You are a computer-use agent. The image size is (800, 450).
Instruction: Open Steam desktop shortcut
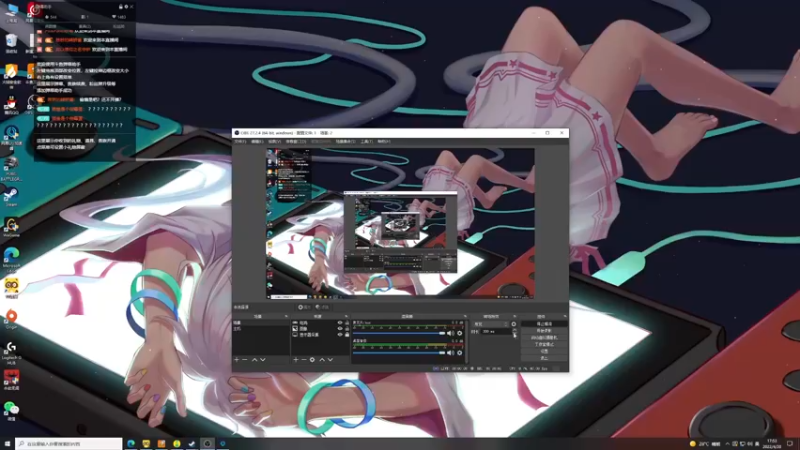point(11,196)
